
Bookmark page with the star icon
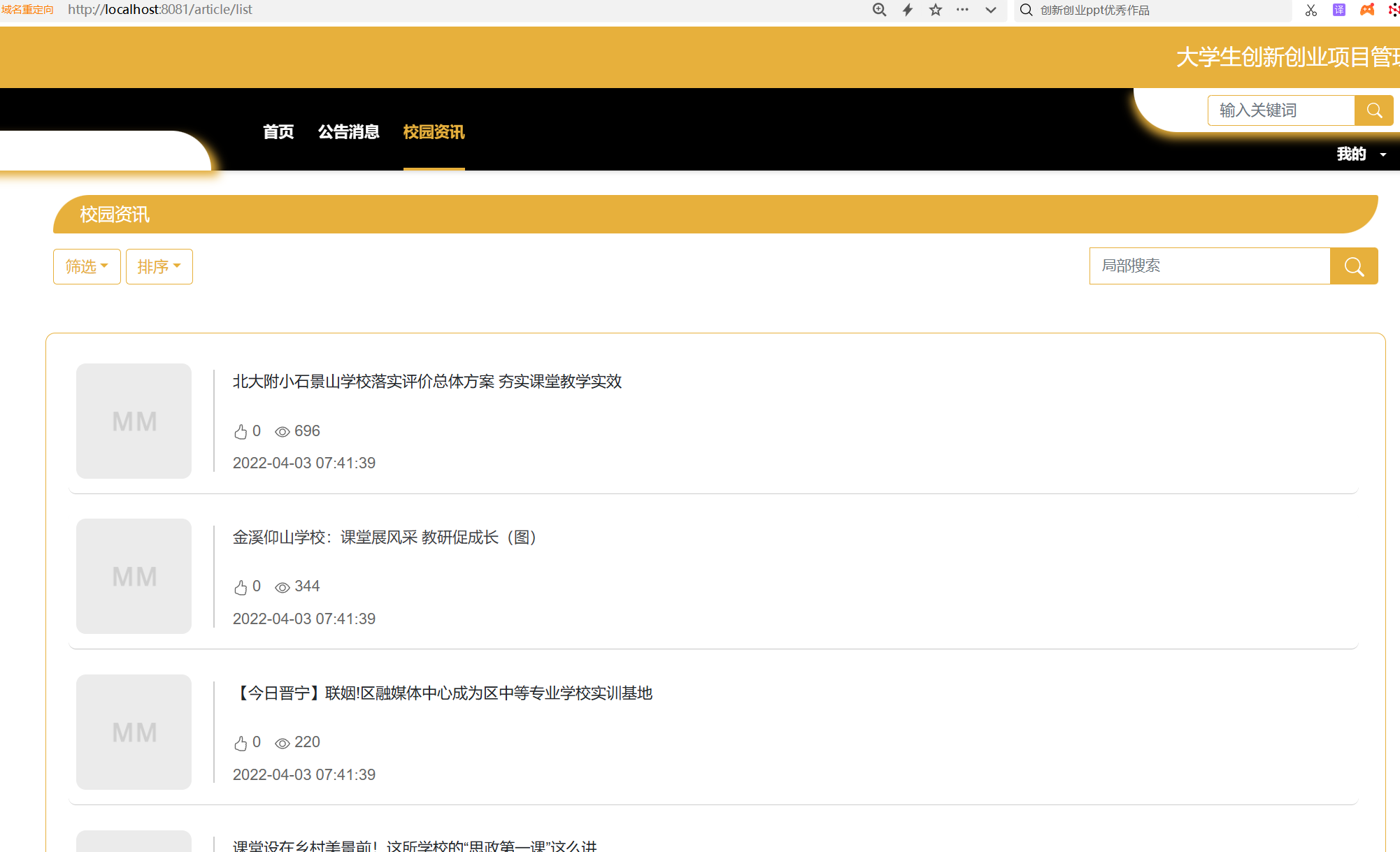pos(936,10)
